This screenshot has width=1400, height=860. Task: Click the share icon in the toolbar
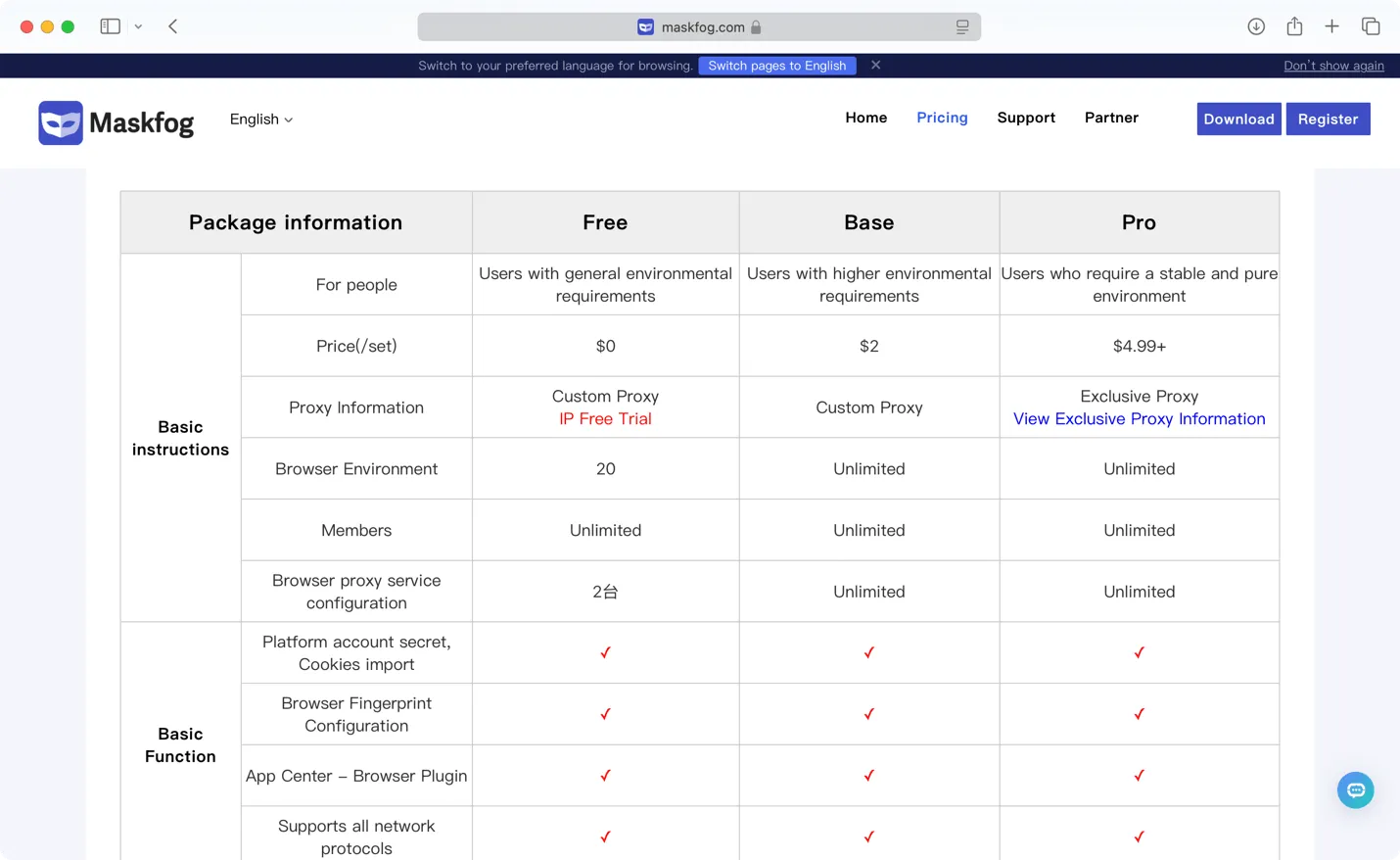1294,26
